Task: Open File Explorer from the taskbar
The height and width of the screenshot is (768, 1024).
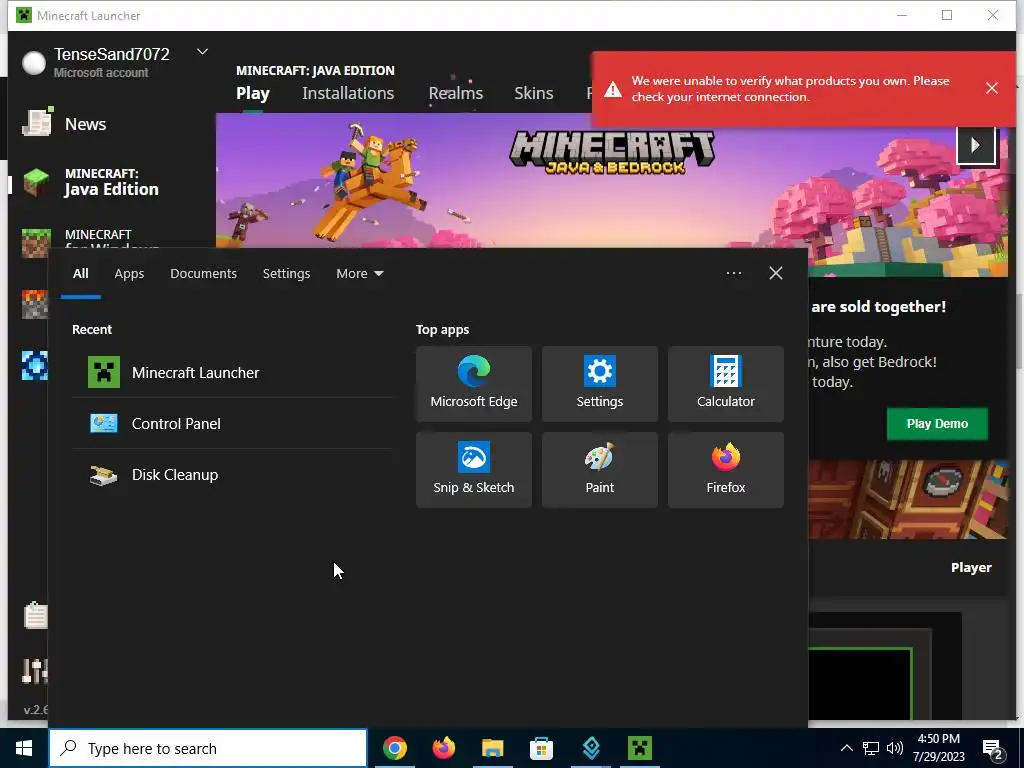Action: tap(492, 748)
